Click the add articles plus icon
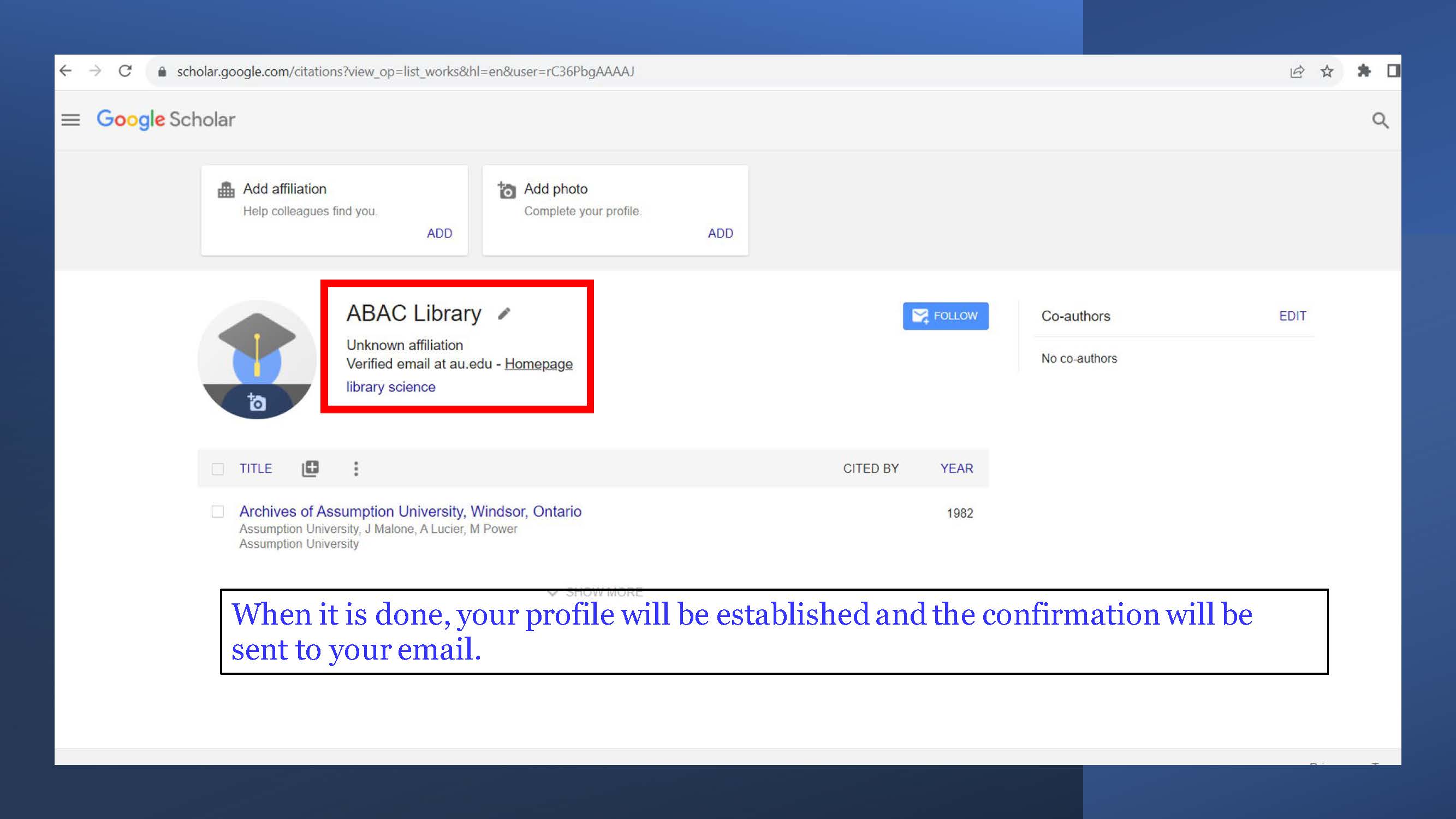This screenshot has width=1456, height=819. (310, 468)
